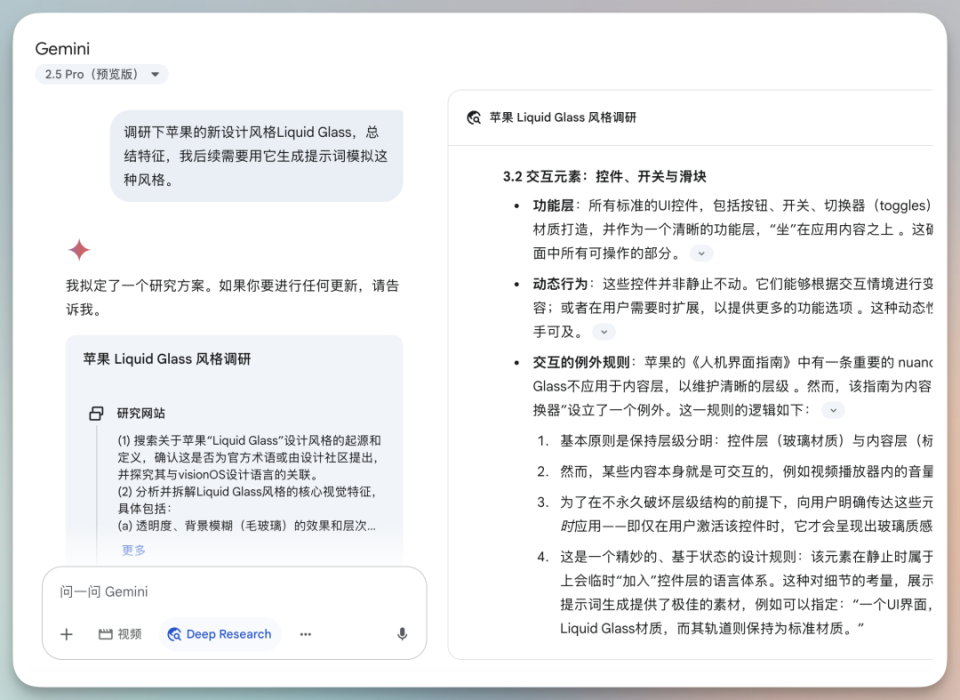Screen dimensions: 960x700
Task: Click the bold 交互的例外规则 bullet label
Action: (x=580, y=362)
